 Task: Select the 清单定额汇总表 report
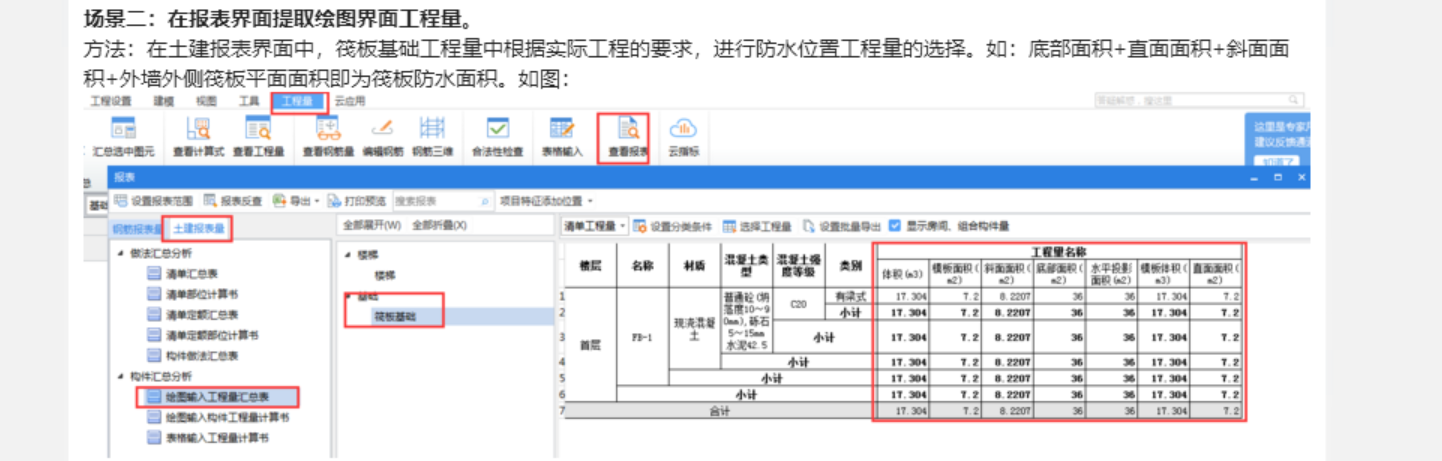pyautogui.click(x=192, y=314)
